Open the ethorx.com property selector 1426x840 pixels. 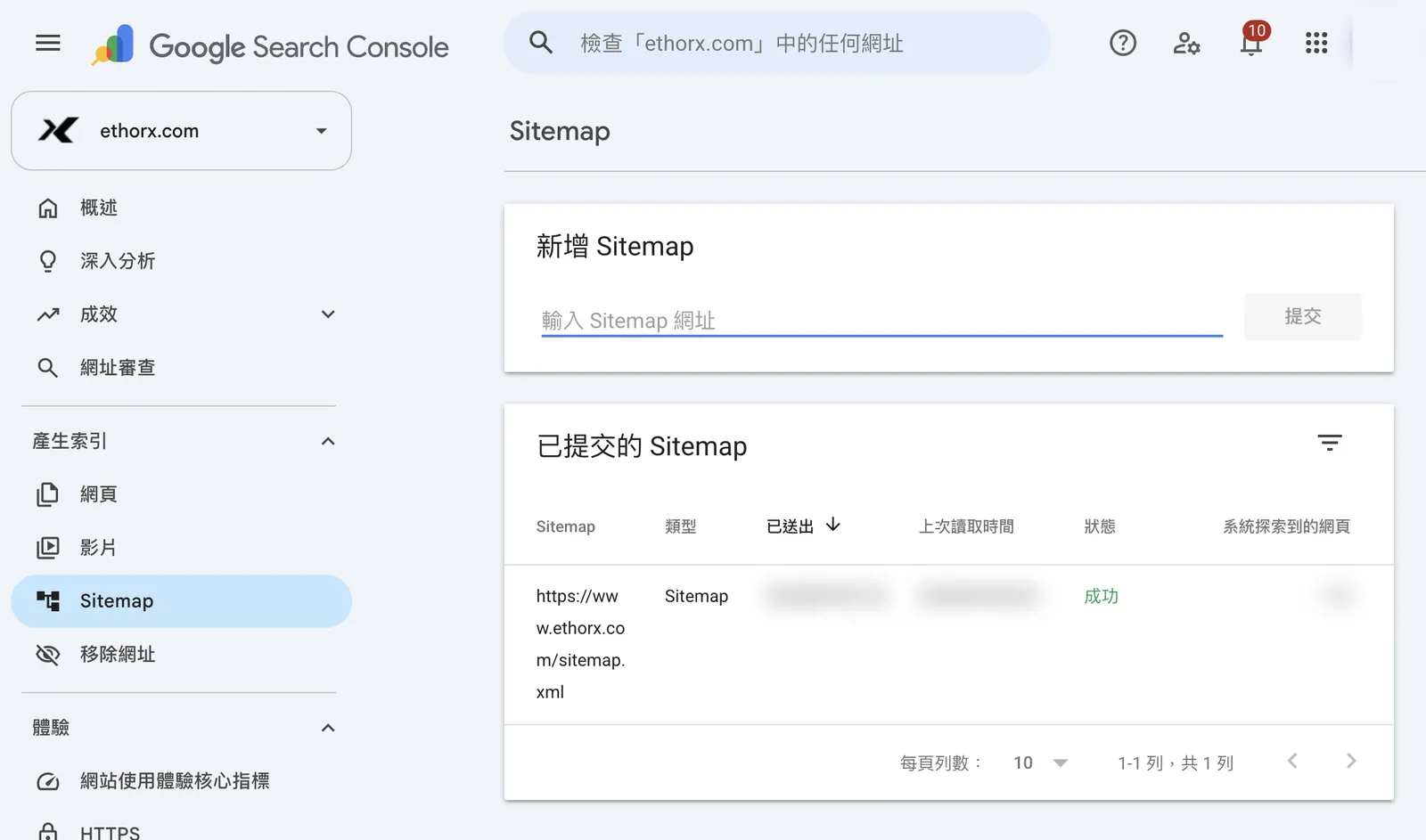point(181,131)
